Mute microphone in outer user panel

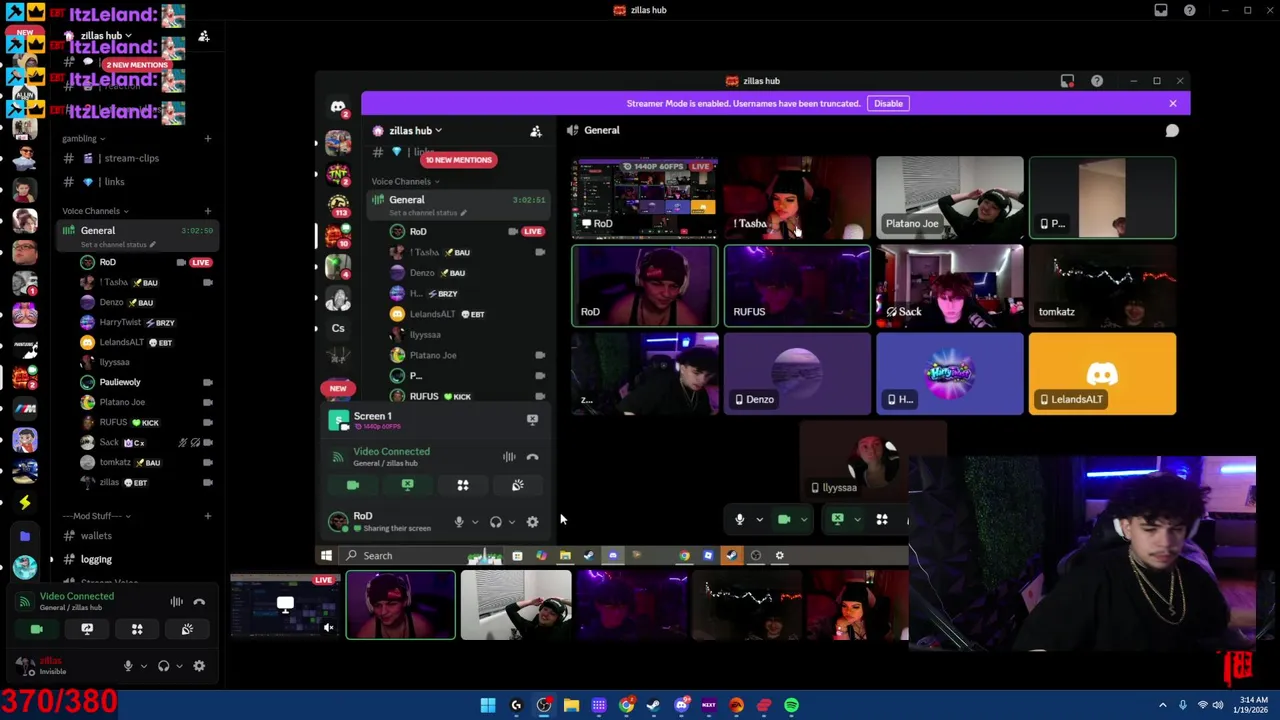click(127, 666)
